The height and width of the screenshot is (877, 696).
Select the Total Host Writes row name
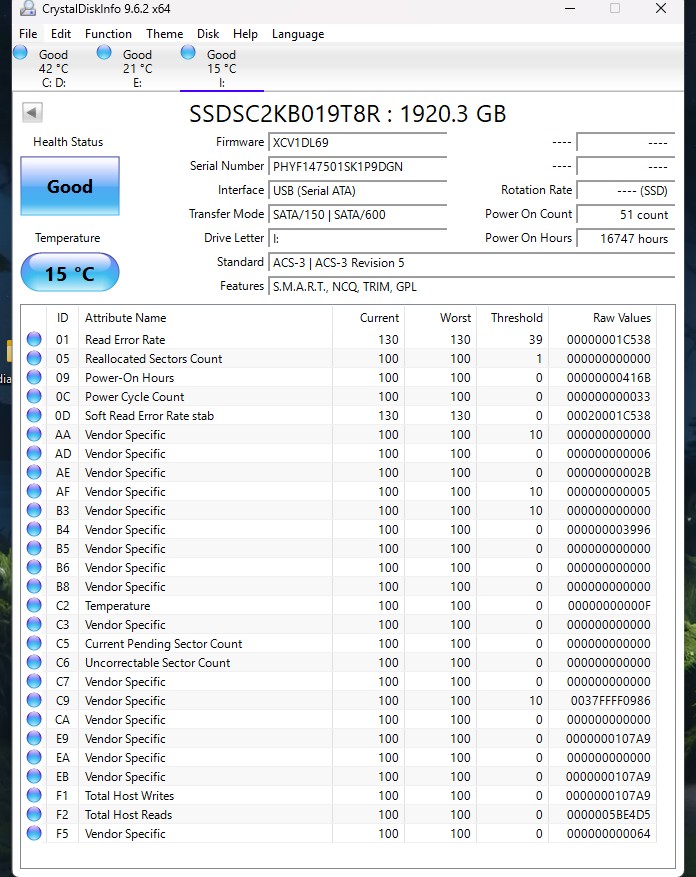(x=129, y=795)
